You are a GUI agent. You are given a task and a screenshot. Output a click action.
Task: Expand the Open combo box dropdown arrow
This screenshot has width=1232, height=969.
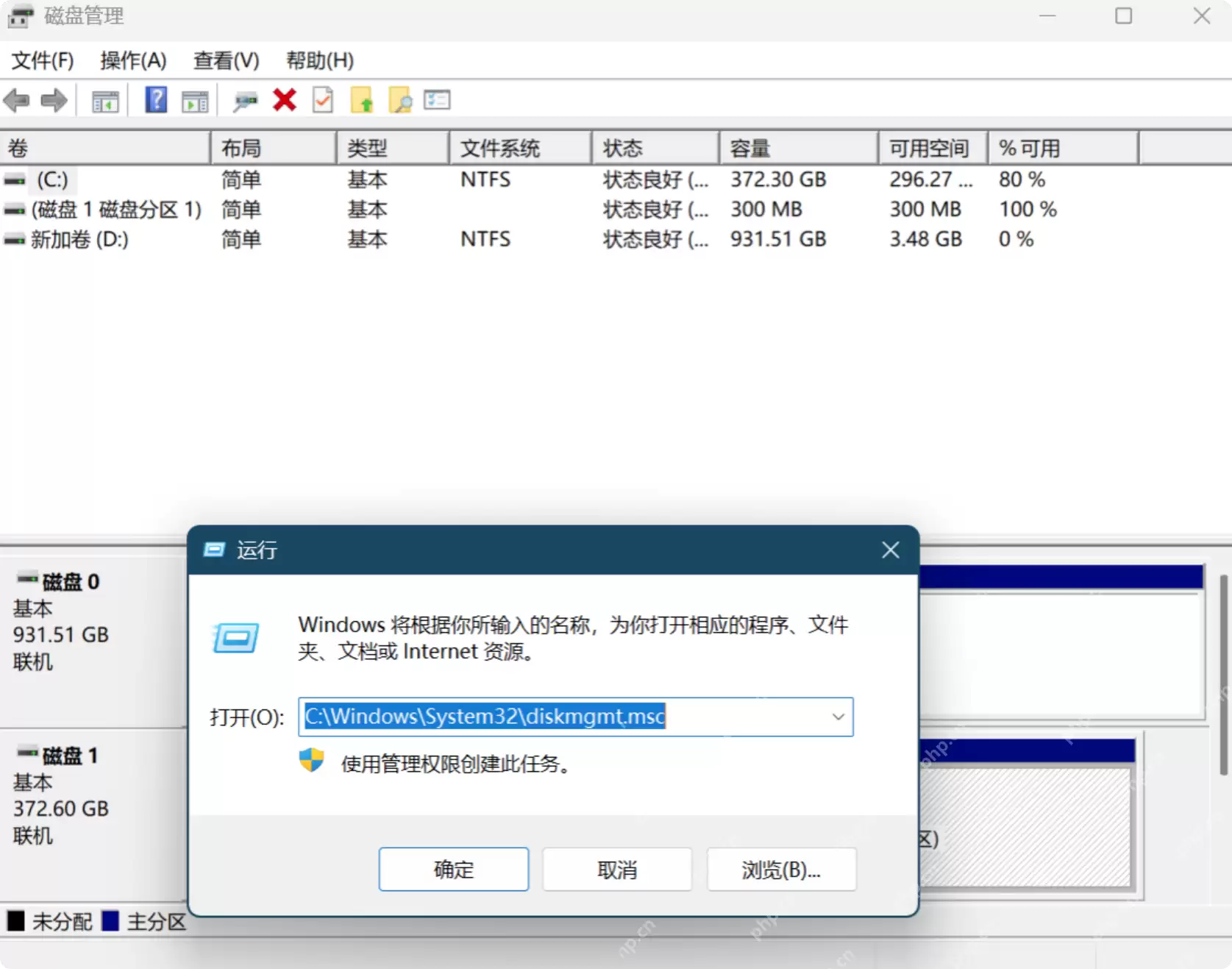click(838, 717)
